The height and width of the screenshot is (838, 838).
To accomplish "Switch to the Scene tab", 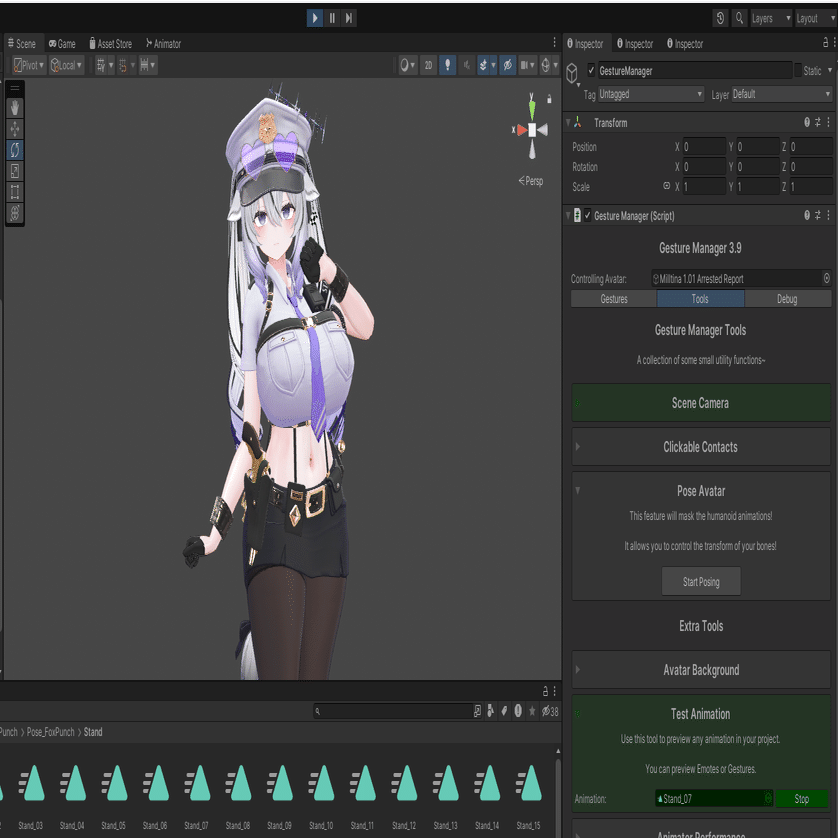I will 22,44.
